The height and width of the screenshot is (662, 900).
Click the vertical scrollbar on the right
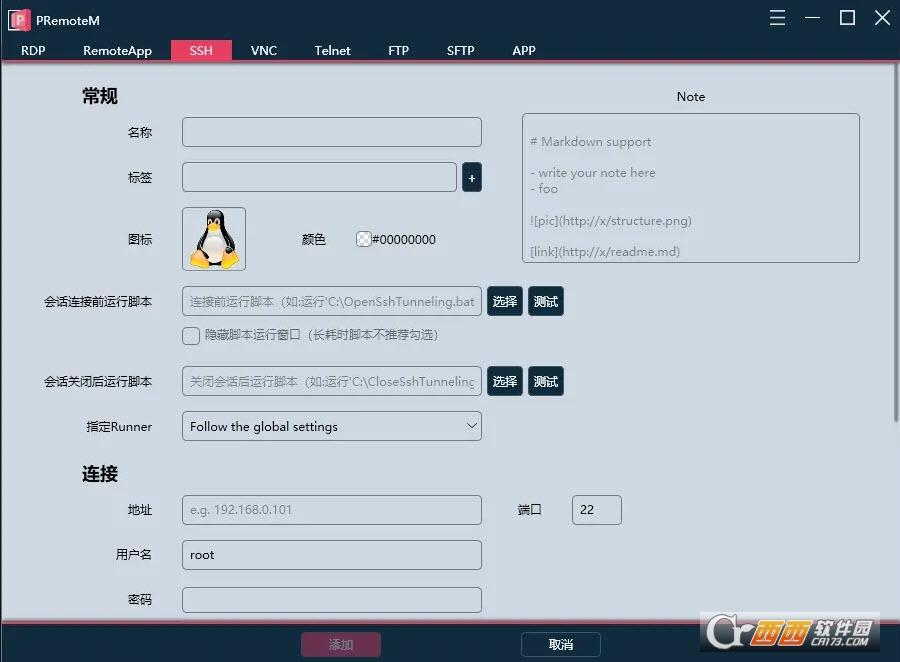pyautogui.click(x=896, y=241)
